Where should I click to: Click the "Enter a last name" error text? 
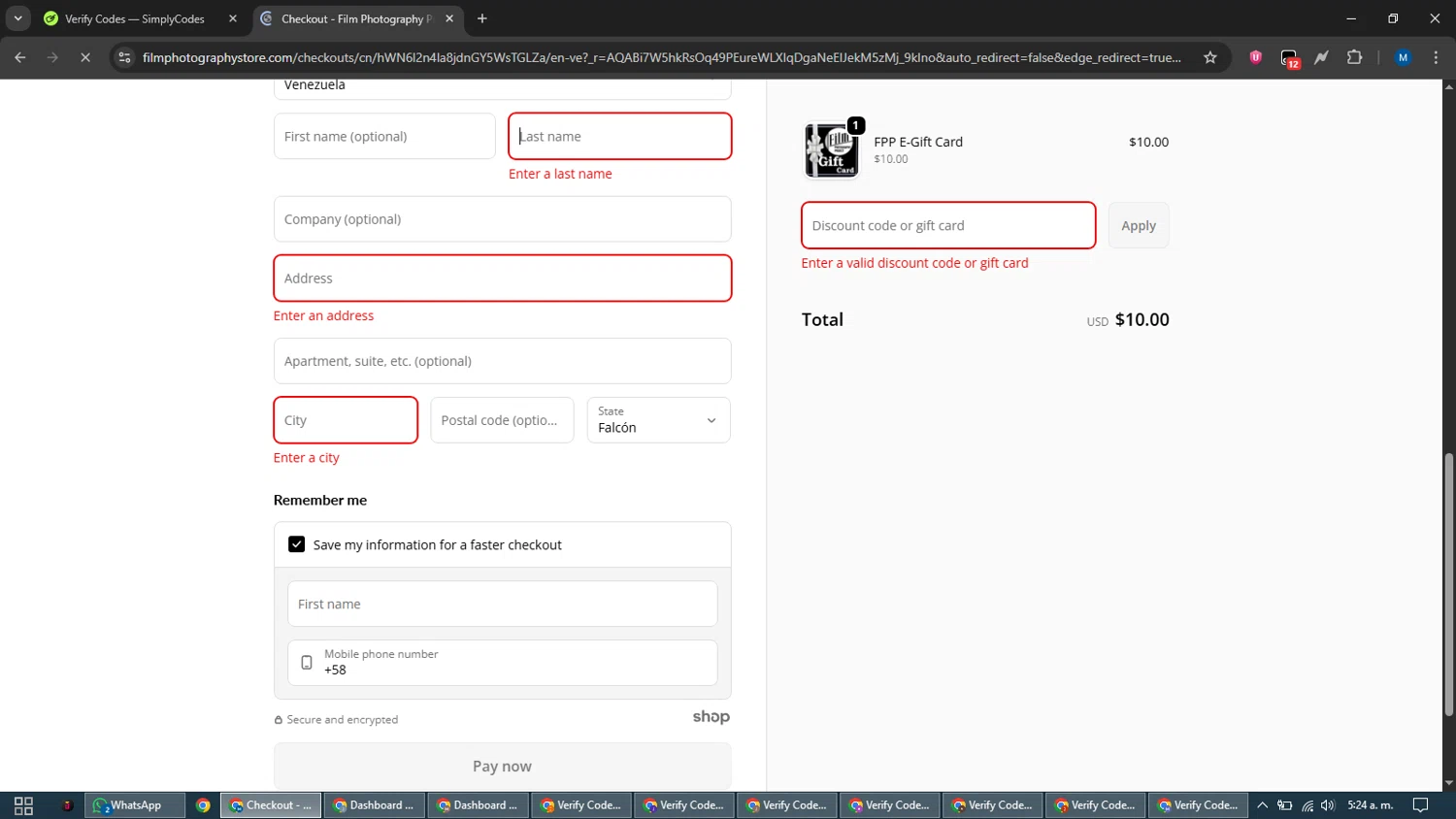[x=560, y=174]
